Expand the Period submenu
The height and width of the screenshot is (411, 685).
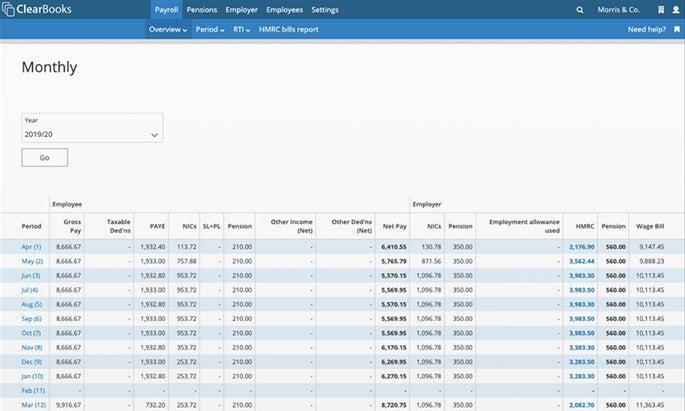pyautogui.click(x=210, y=30)
